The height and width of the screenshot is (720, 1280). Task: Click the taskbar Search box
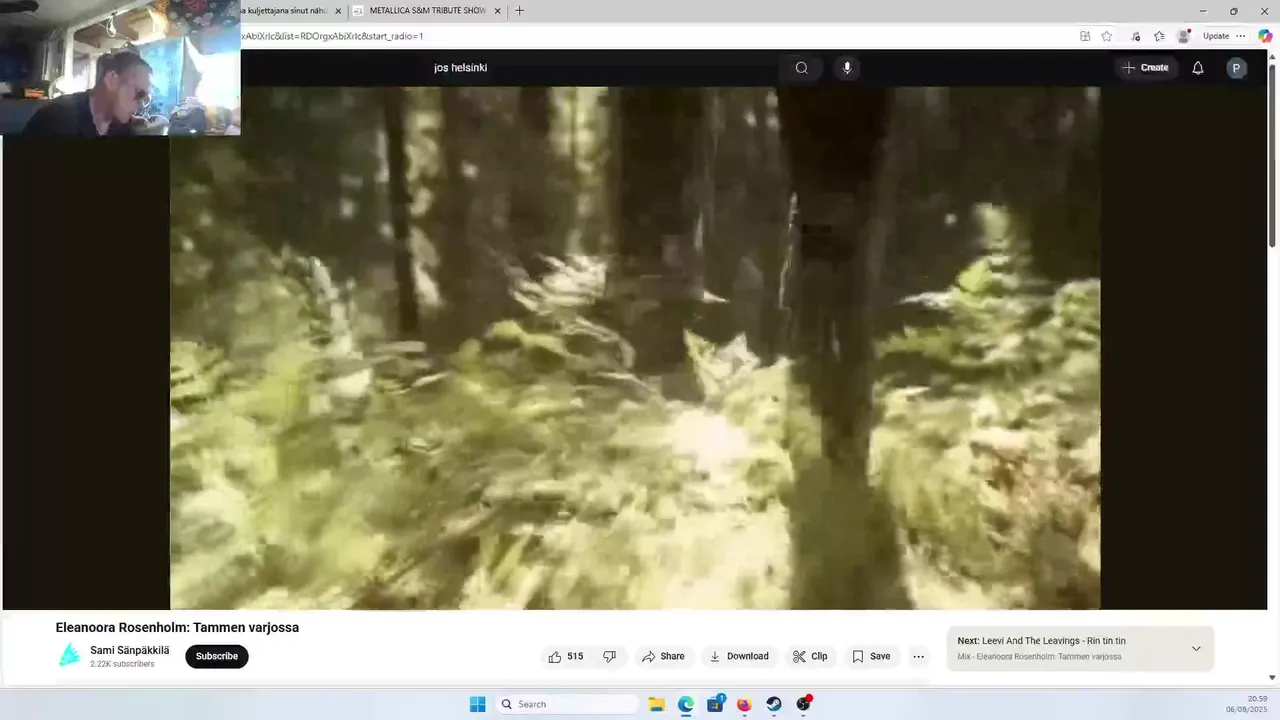point(567,704)
